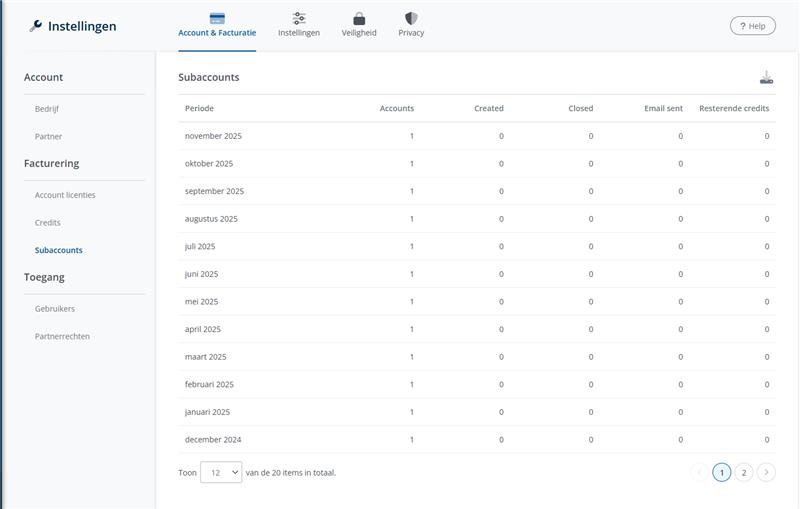Click the Resterende credits column header
Screen dimensions: 800x509
(x=733, y=108)
